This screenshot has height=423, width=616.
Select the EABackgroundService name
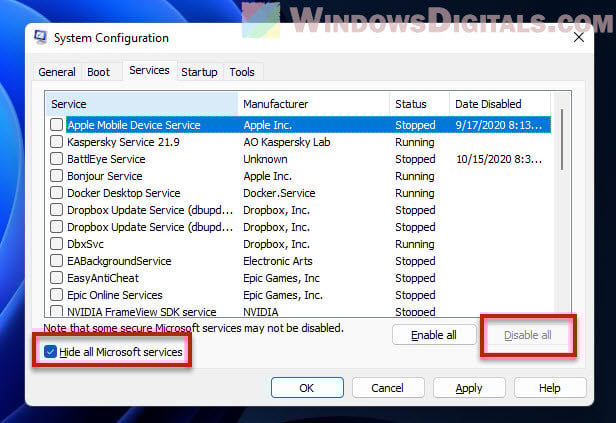click(119, 261)
